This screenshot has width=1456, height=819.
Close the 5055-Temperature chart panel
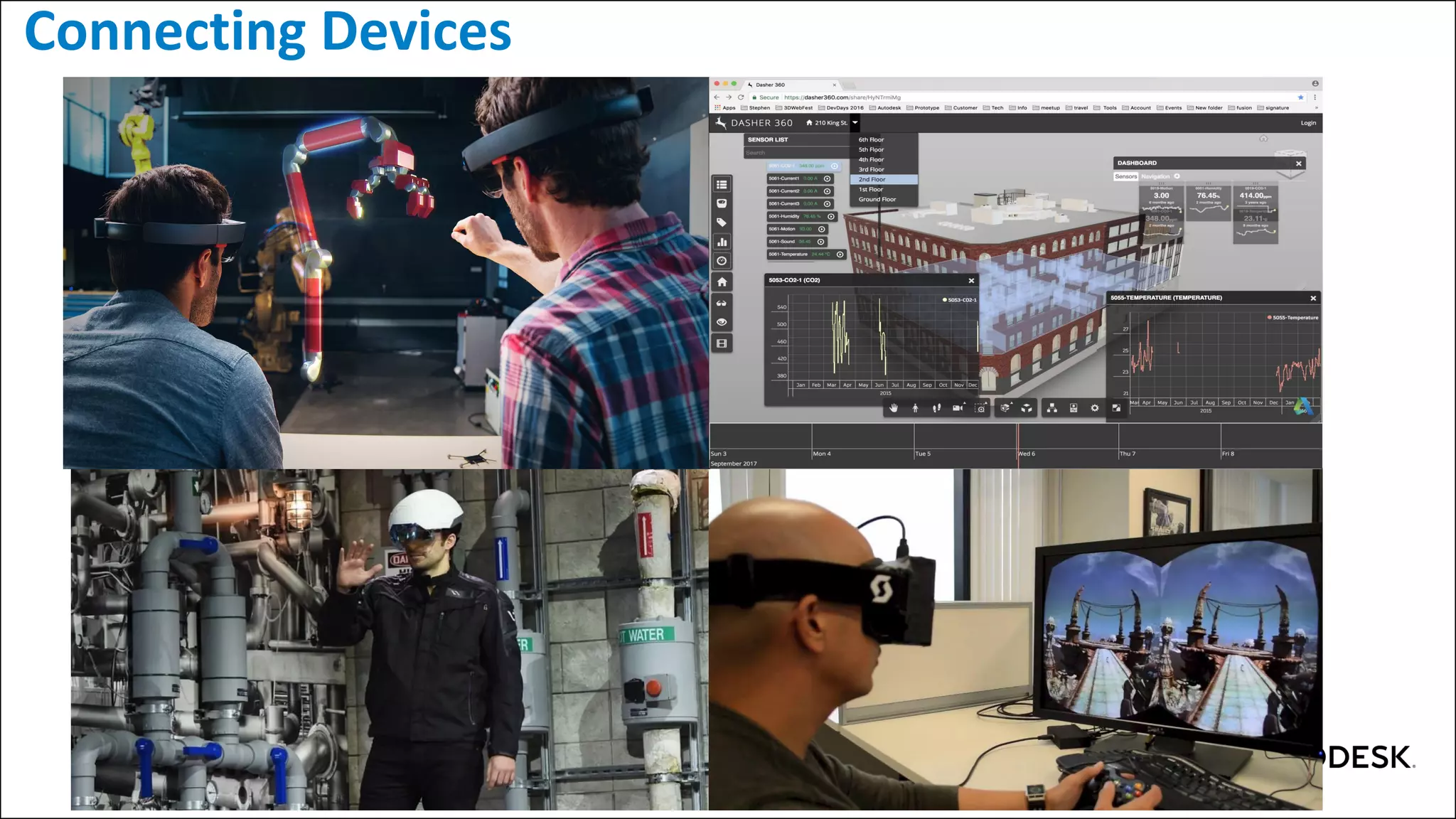pos(1313,299)
